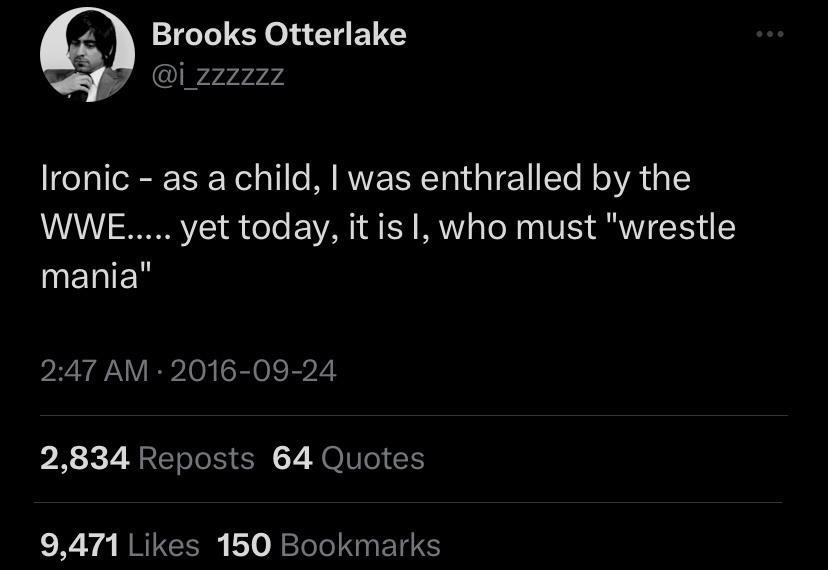
Task: Click the 64 quote count number
Action: tap(292, 458)
